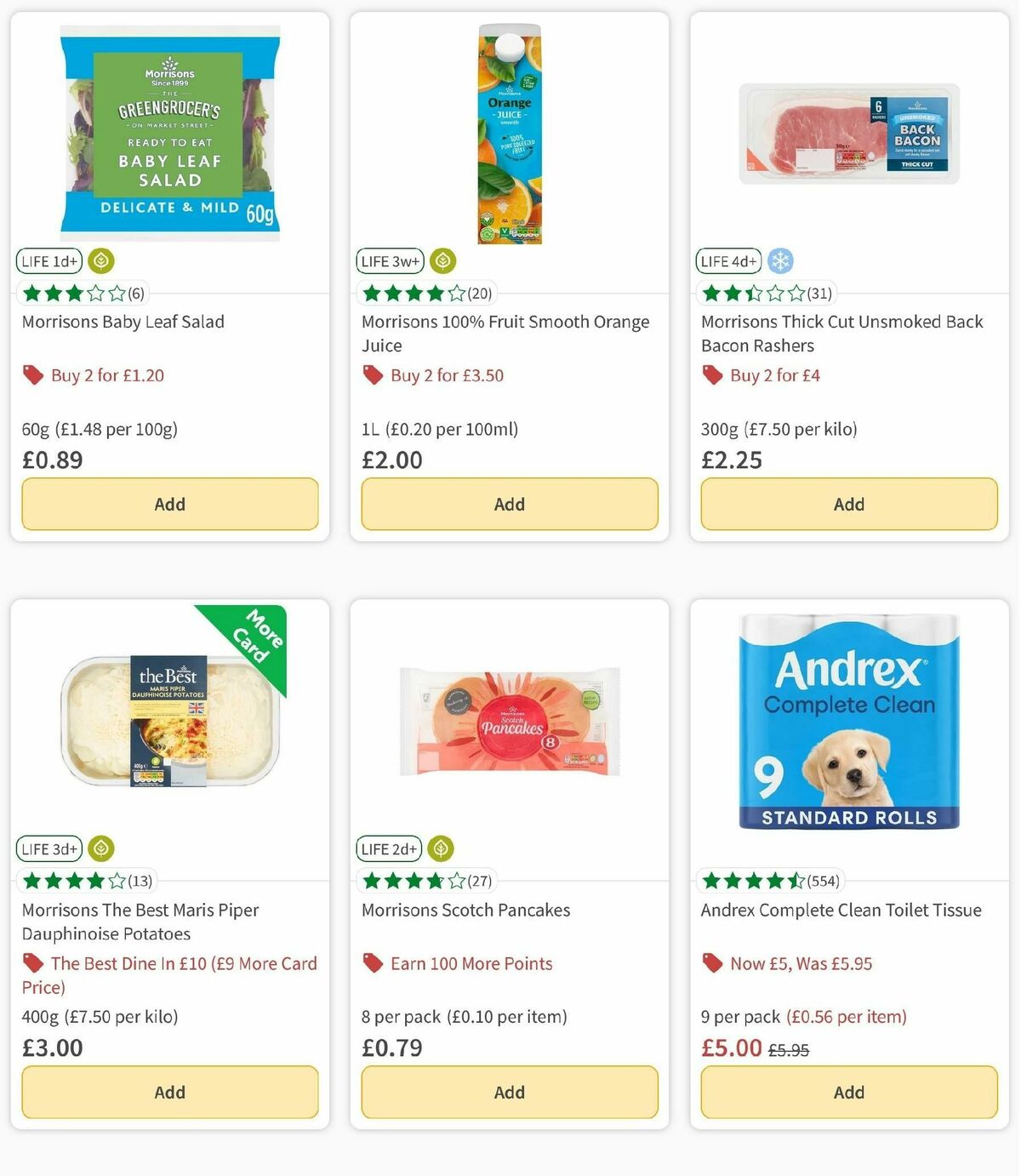Click the green leaf icon beside Baby Leaf Salad's LIFE badge
The image size is (1021, 1176).
tap(101, 261)
